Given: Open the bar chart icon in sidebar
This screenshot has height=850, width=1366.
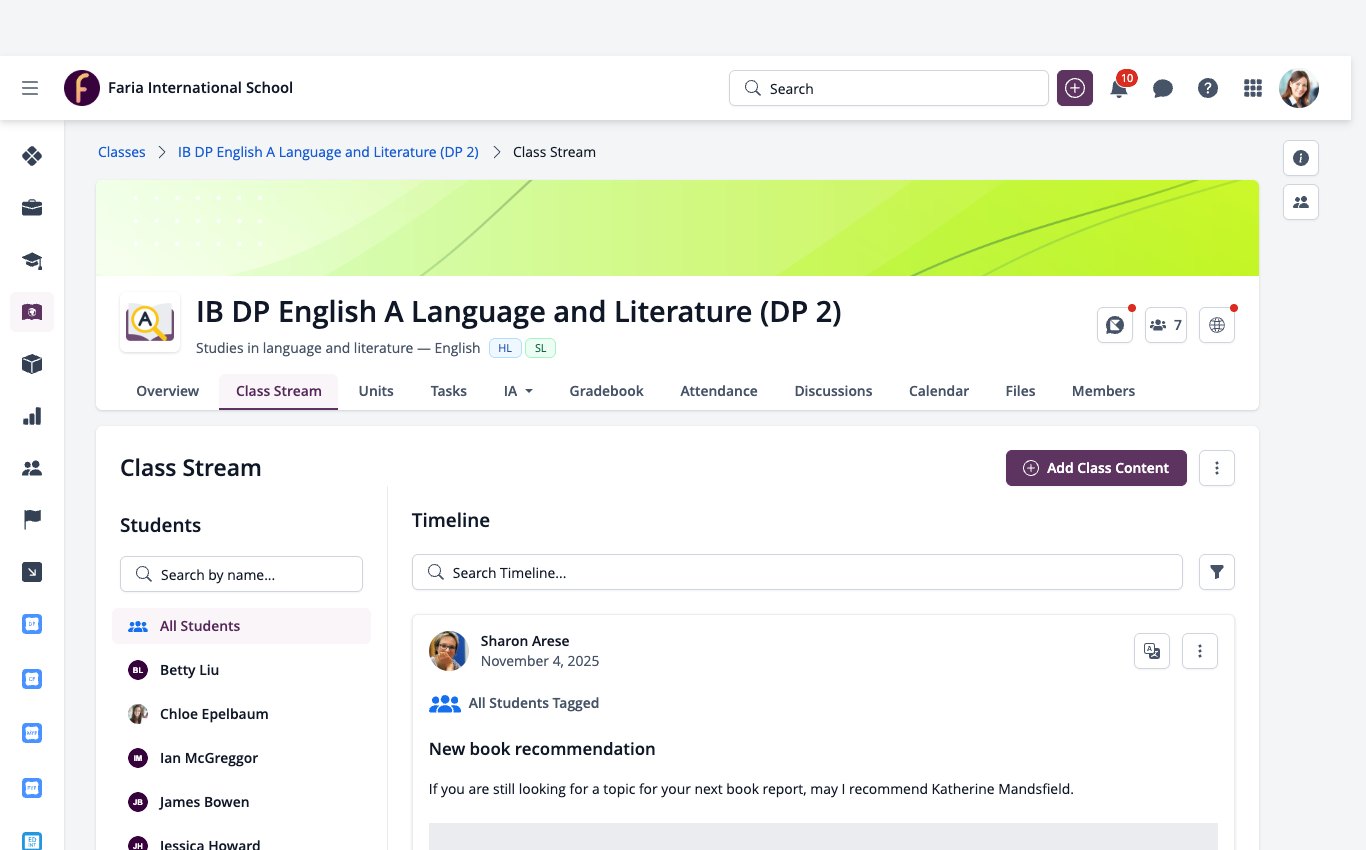Looking at the screenshot, I should 32,416.
